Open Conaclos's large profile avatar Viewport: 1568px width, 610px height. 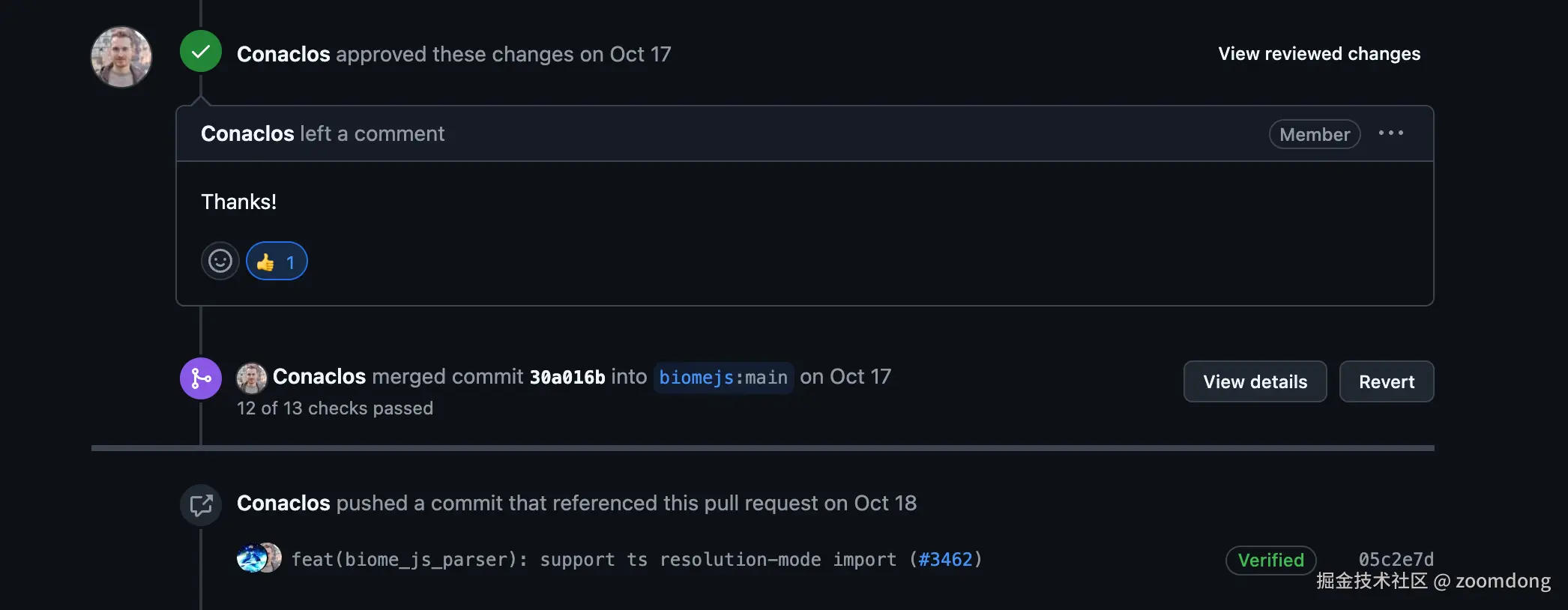[121, 57]
